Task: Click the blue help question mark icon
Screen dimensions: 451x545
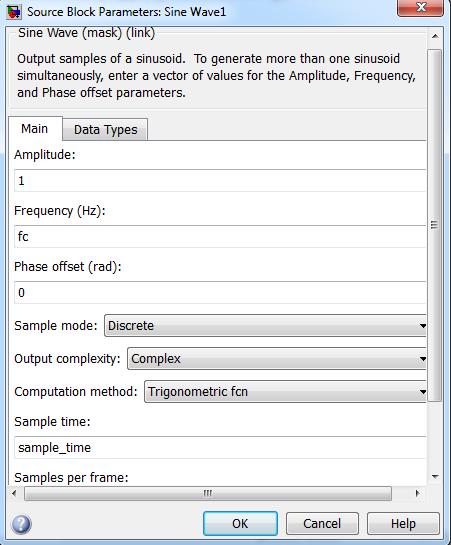Action: (21, 524)
